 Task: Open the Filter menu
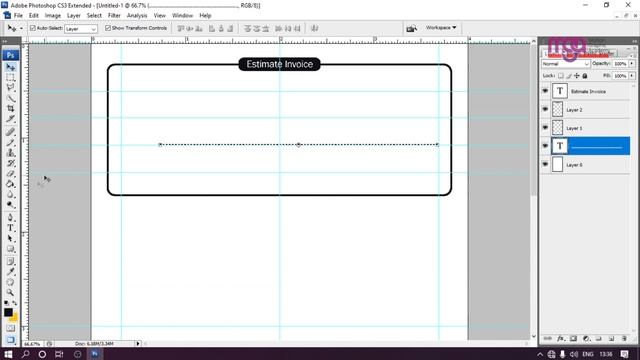tap(114, 16)
